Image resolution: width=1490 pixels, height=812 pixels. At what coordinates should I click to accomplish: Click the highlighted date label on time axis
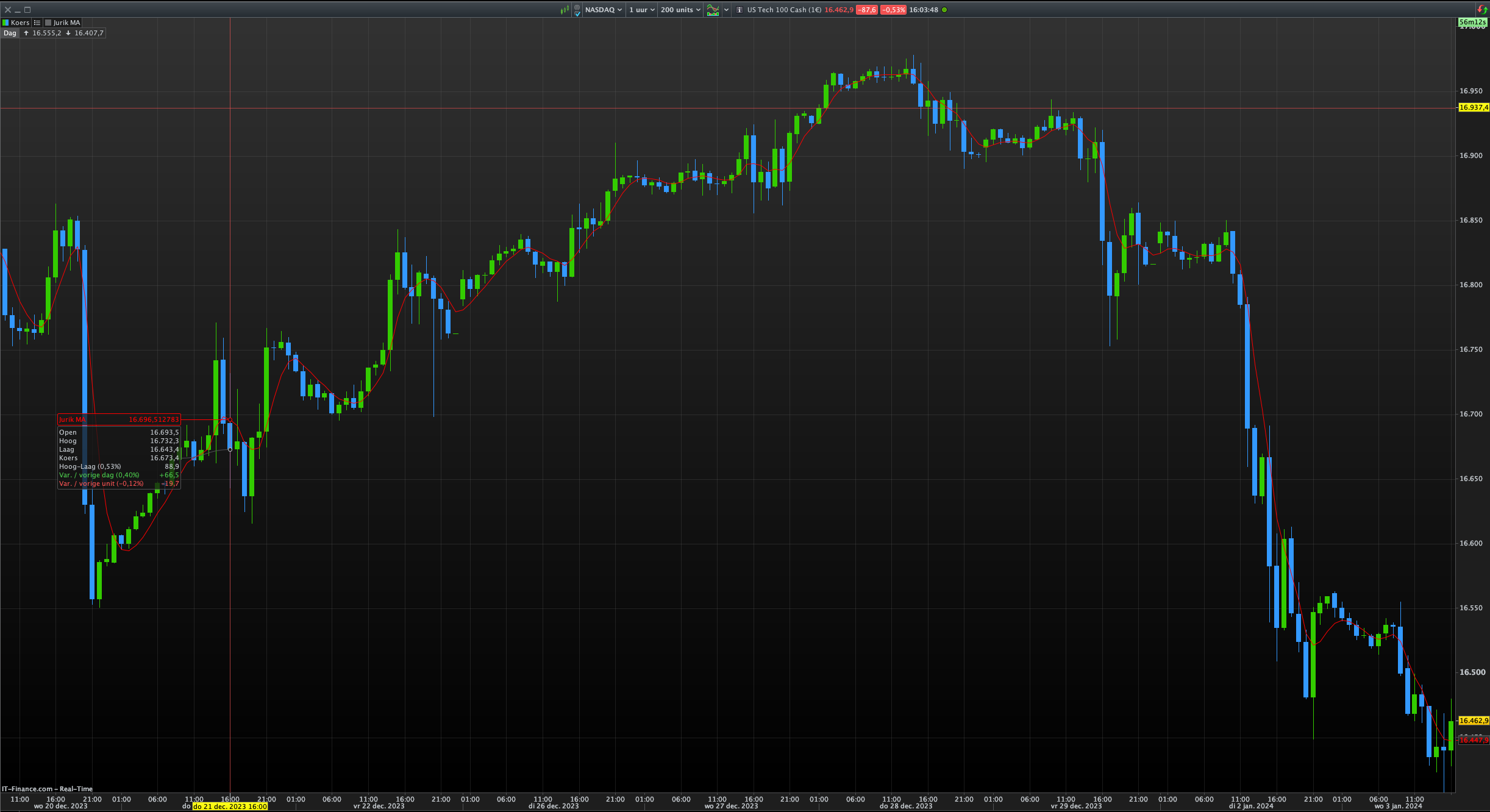[230, 806]
